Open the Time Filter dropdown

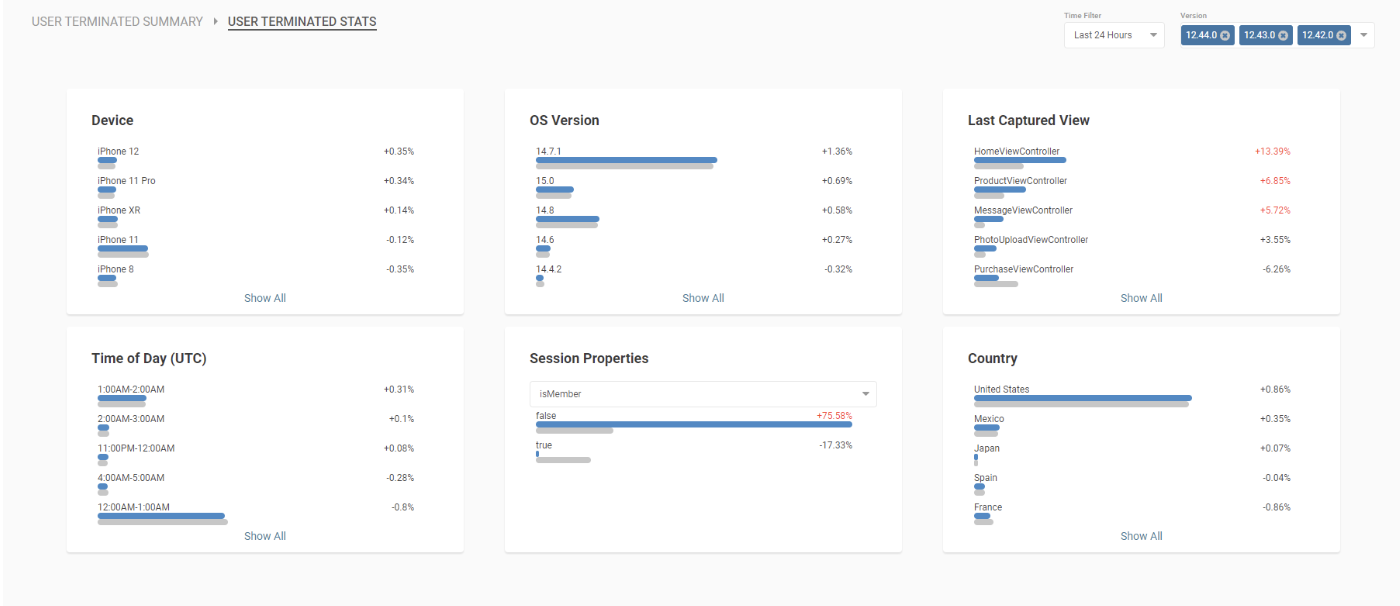[x=1114, y=35]
